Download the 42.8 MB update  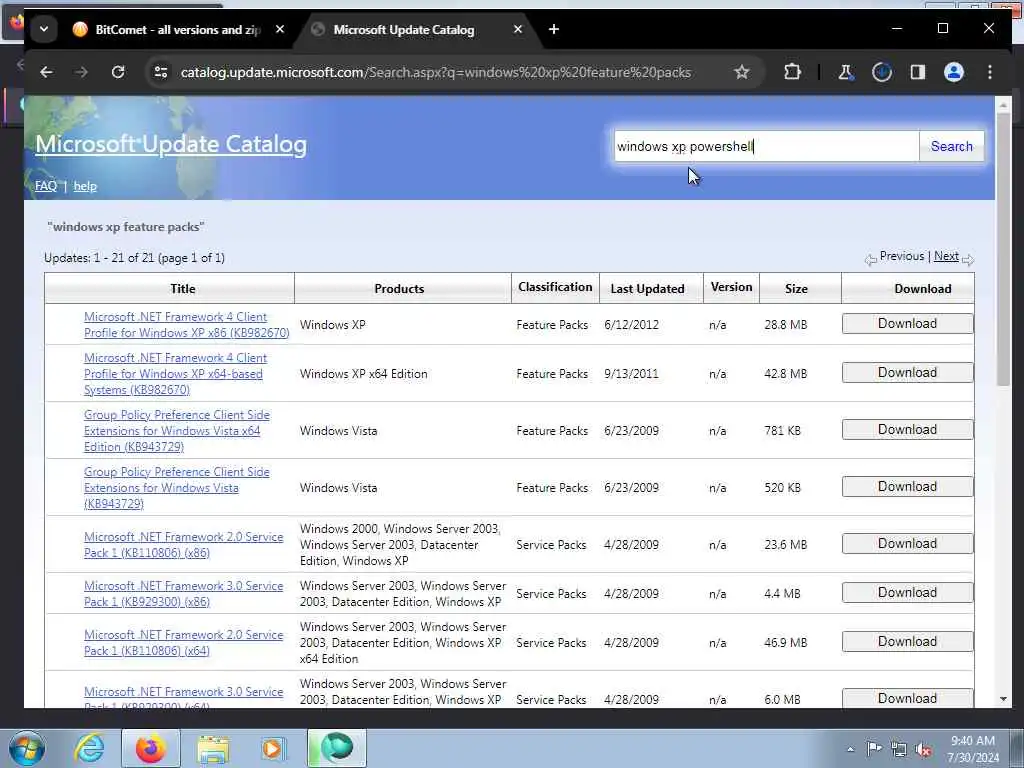coord(907,372)
